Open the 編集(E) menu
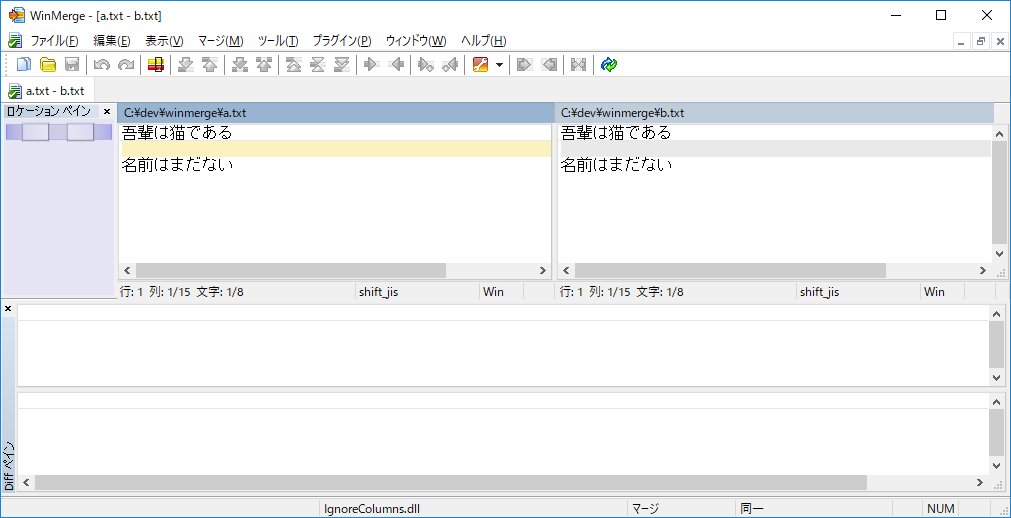1011x518 pixels. (x=112, y=41)
